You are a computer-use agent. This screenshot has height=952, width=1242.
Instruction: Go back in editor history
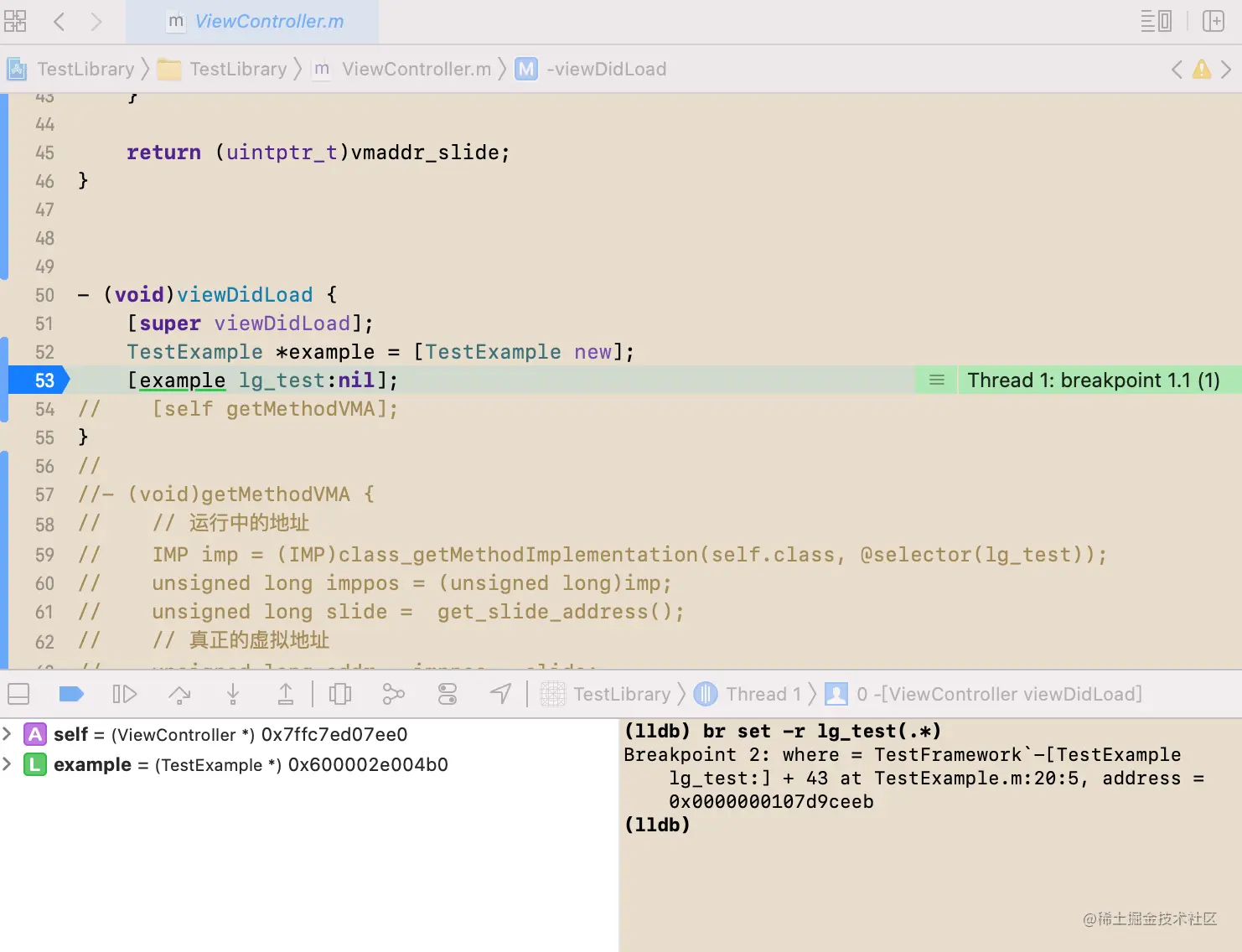coord(59,21)
